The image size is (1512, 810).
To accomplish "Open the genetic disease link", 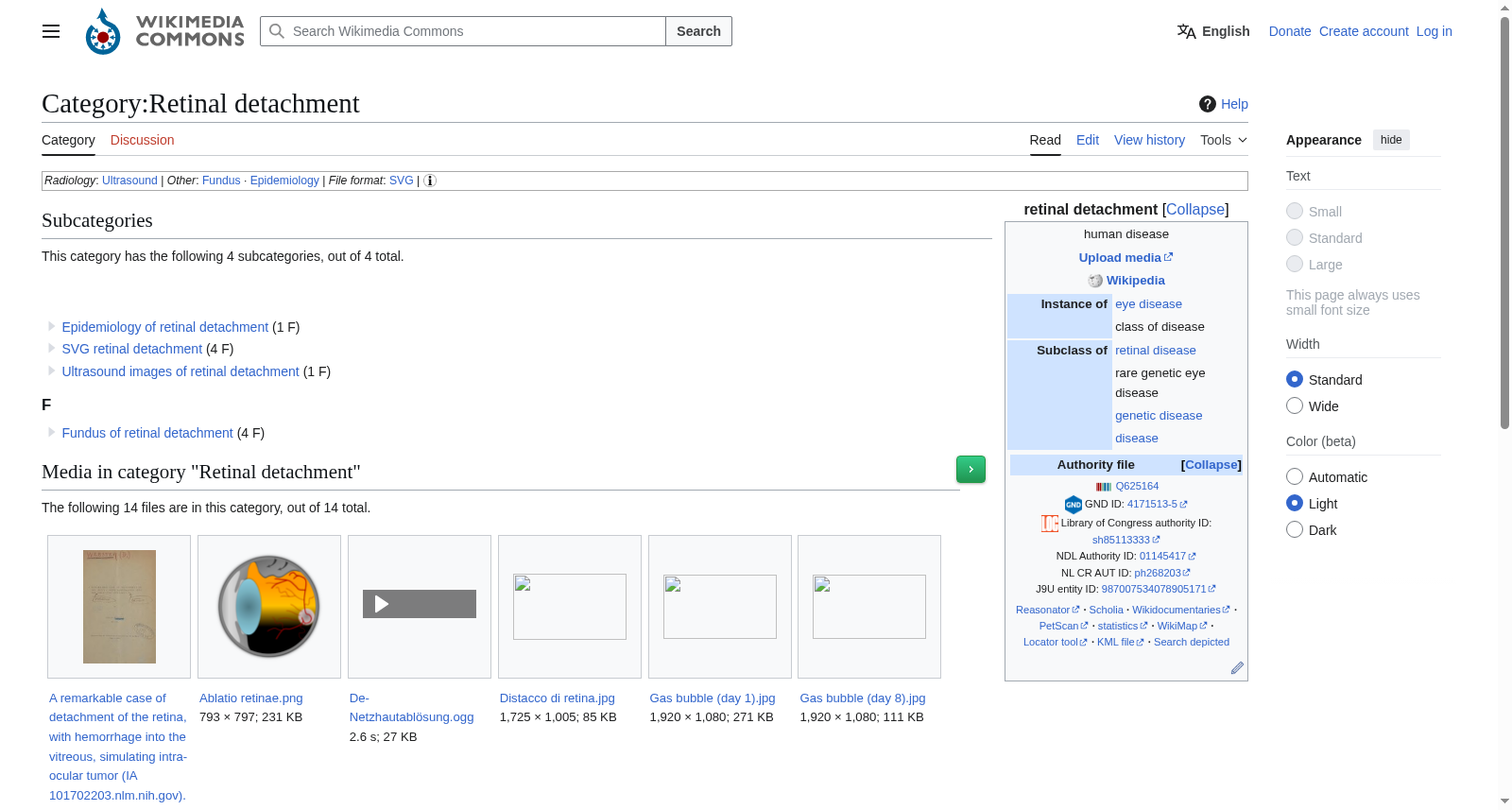I will point(1159,416).
